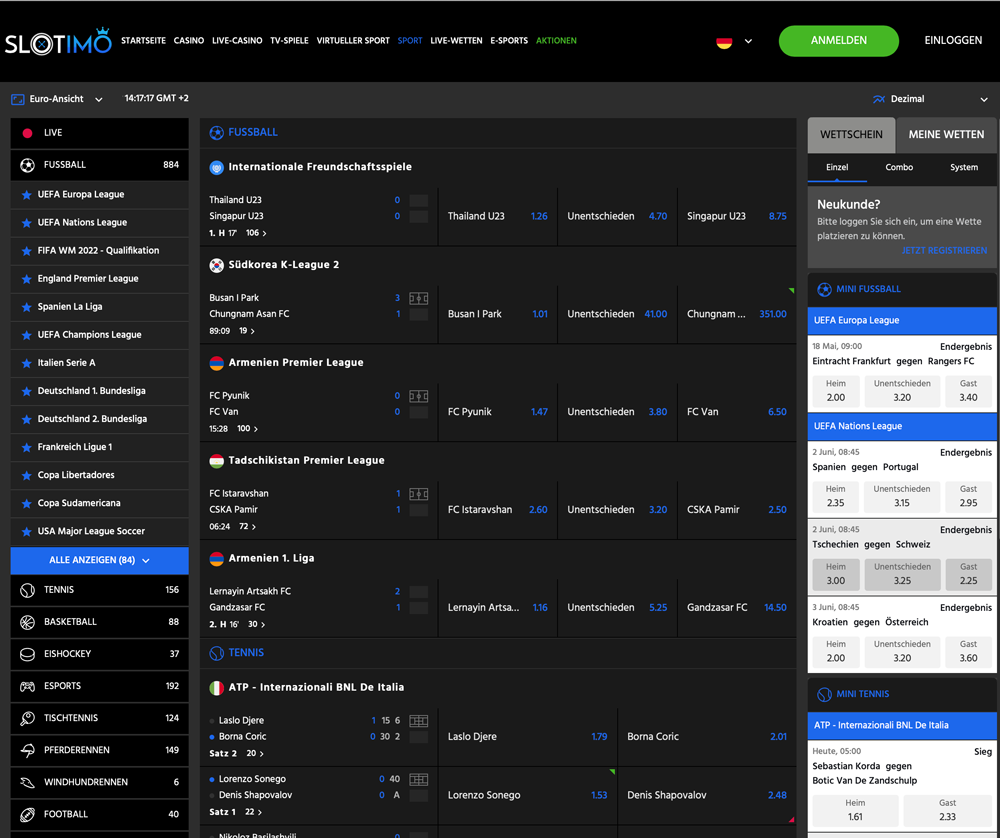
Task: Click the Pferderennen horse racing icon
Action: [27, 751]
